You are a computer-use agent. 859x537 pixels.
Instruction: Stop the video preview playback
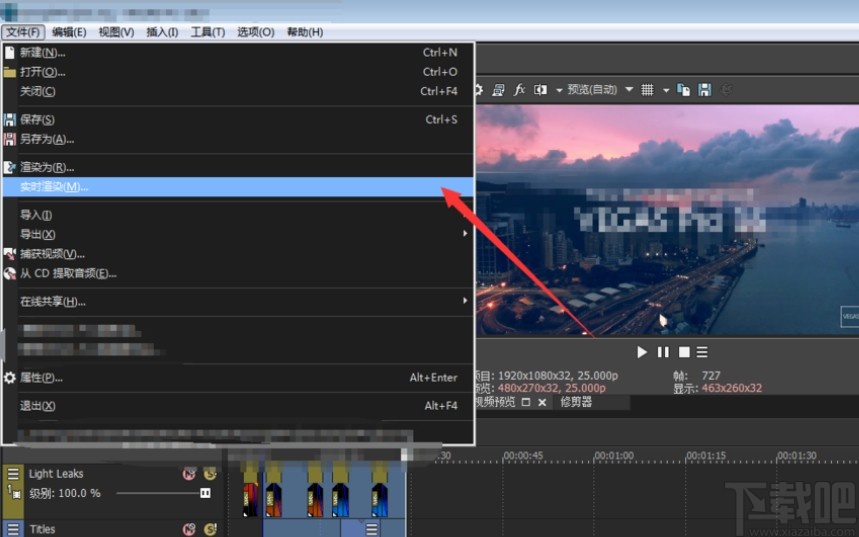click(684, 352)
